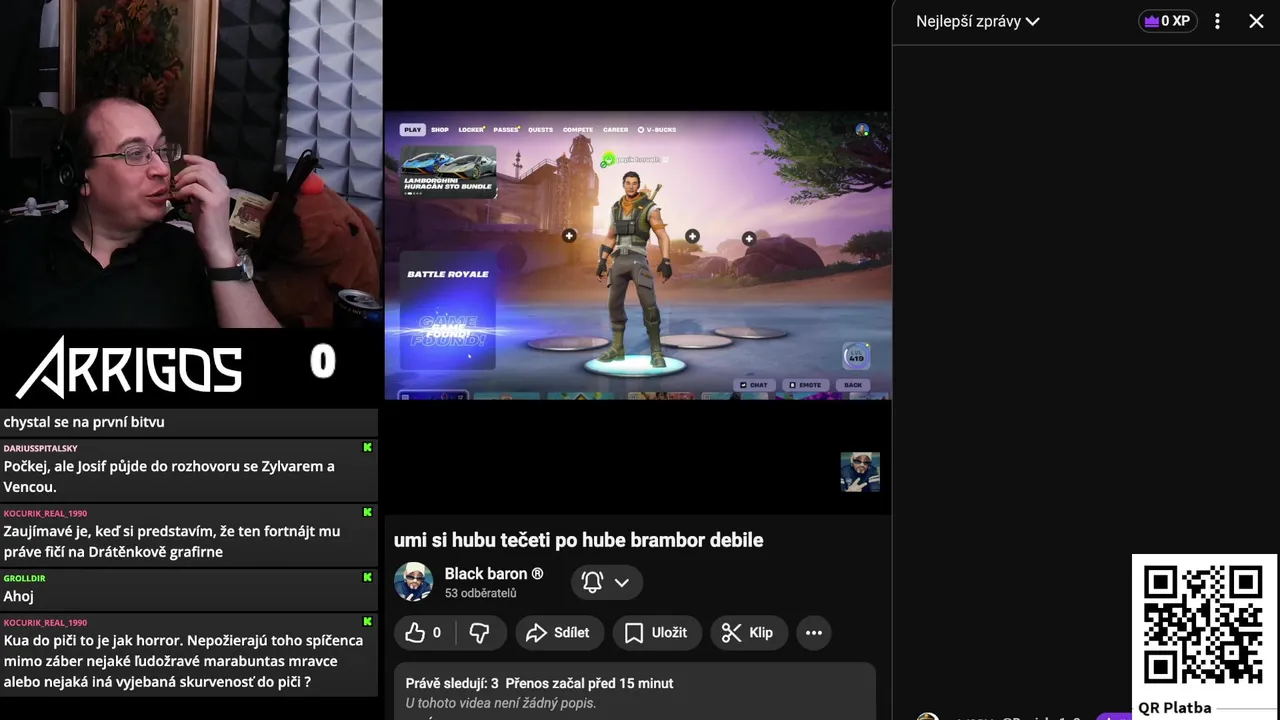
Task: Create a clip with Klip button
Action: pos(748,632)
